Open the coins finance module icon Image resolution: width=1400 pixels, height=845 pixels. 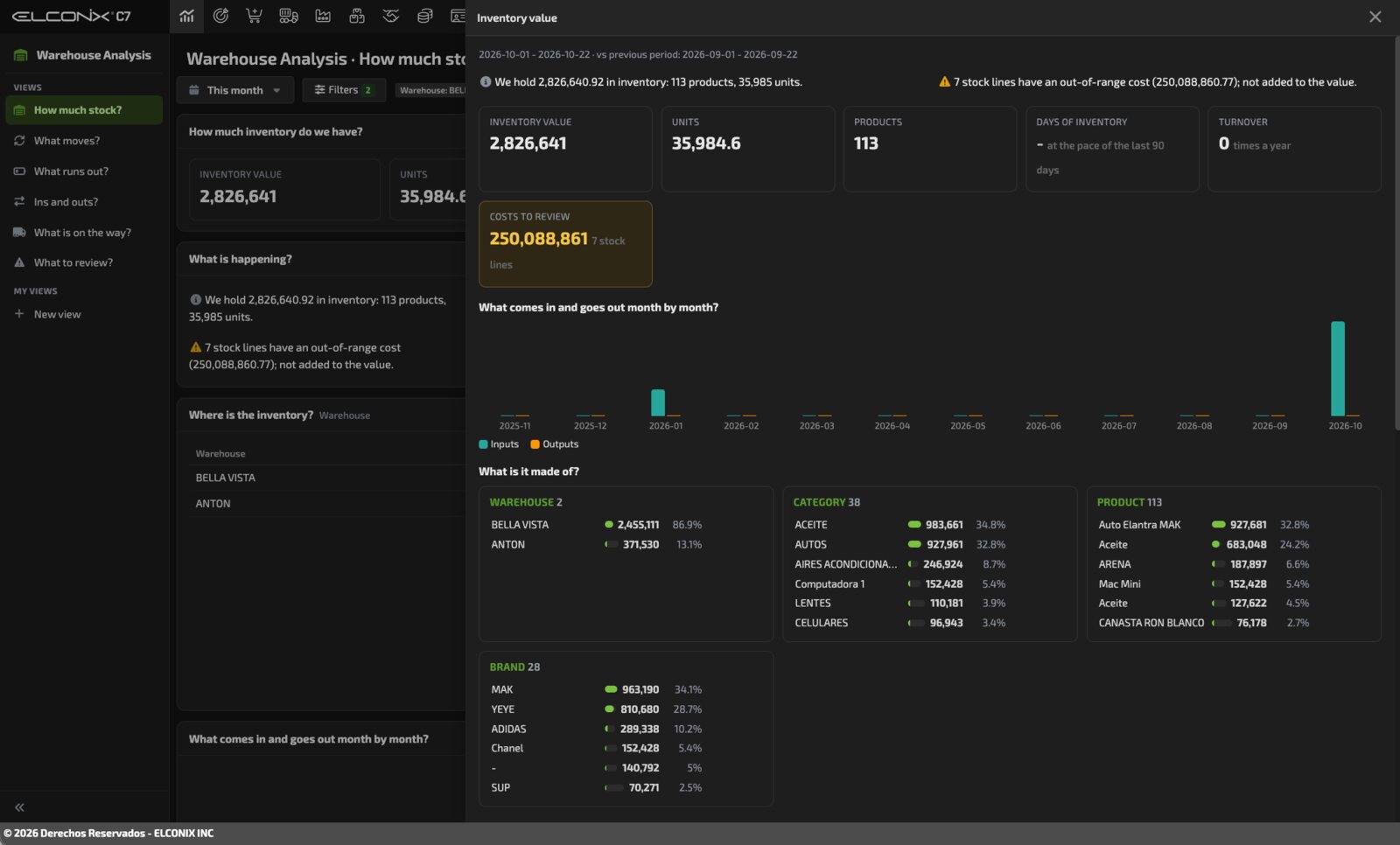(x=425, y=16)
